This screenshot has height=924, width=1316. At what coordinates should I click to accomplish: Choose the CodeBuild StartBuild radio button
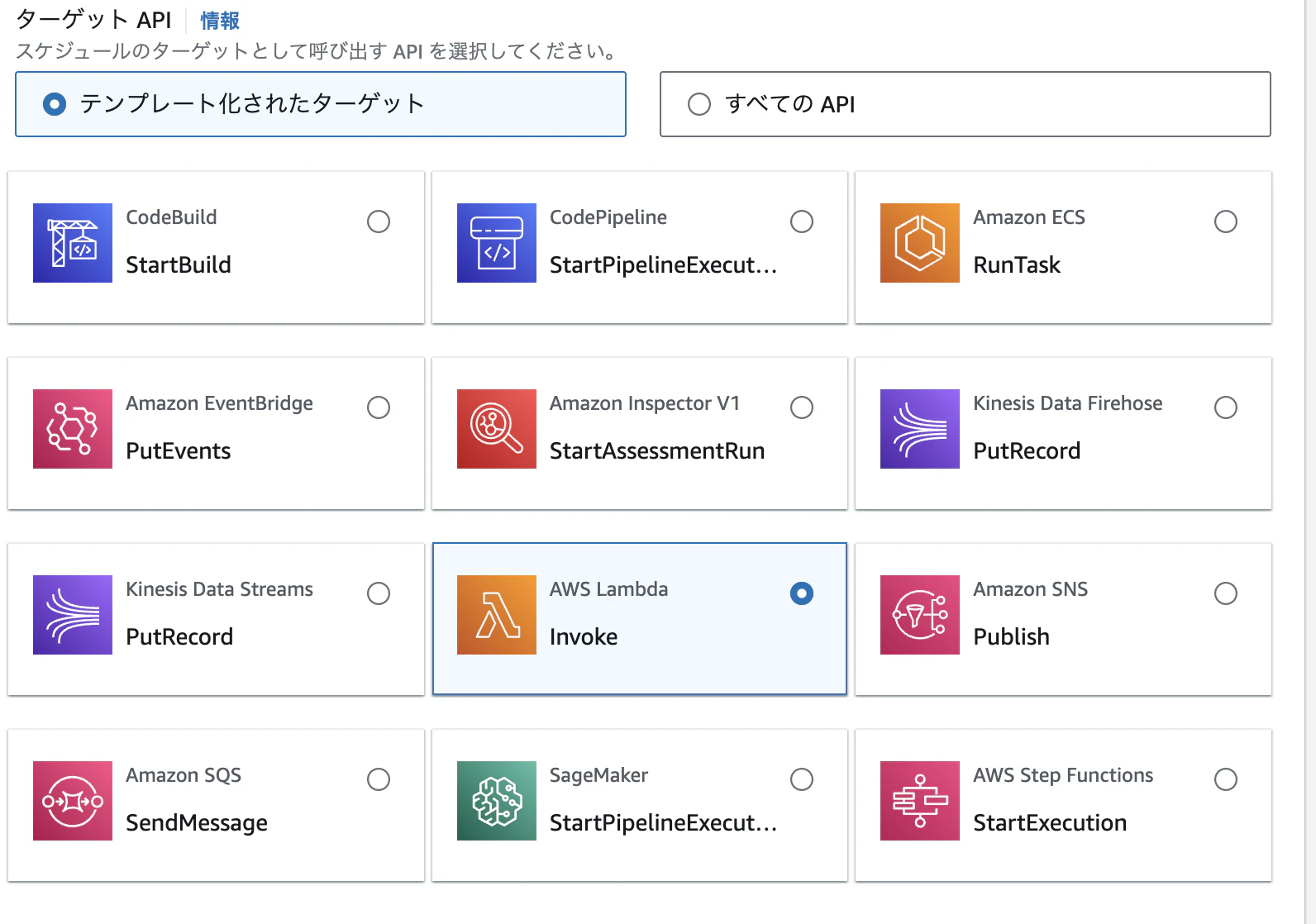379,221
